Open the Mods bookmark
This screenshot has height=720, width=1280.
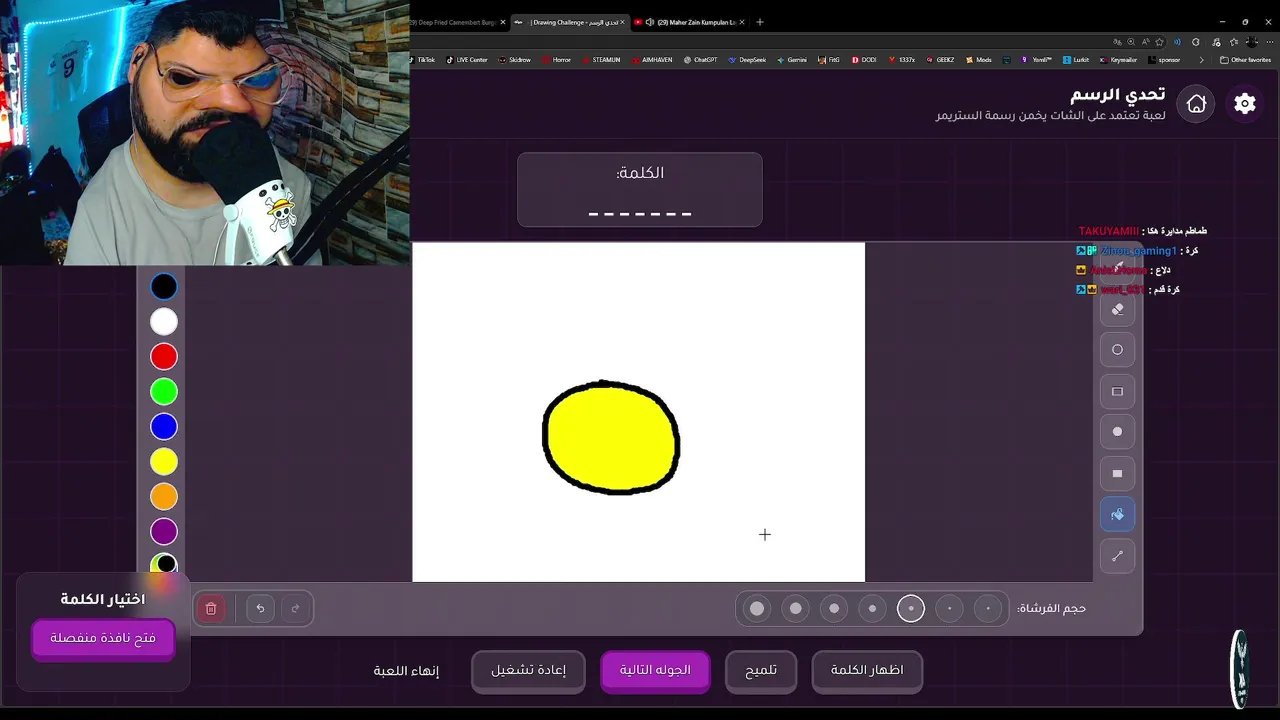(979, 60)
